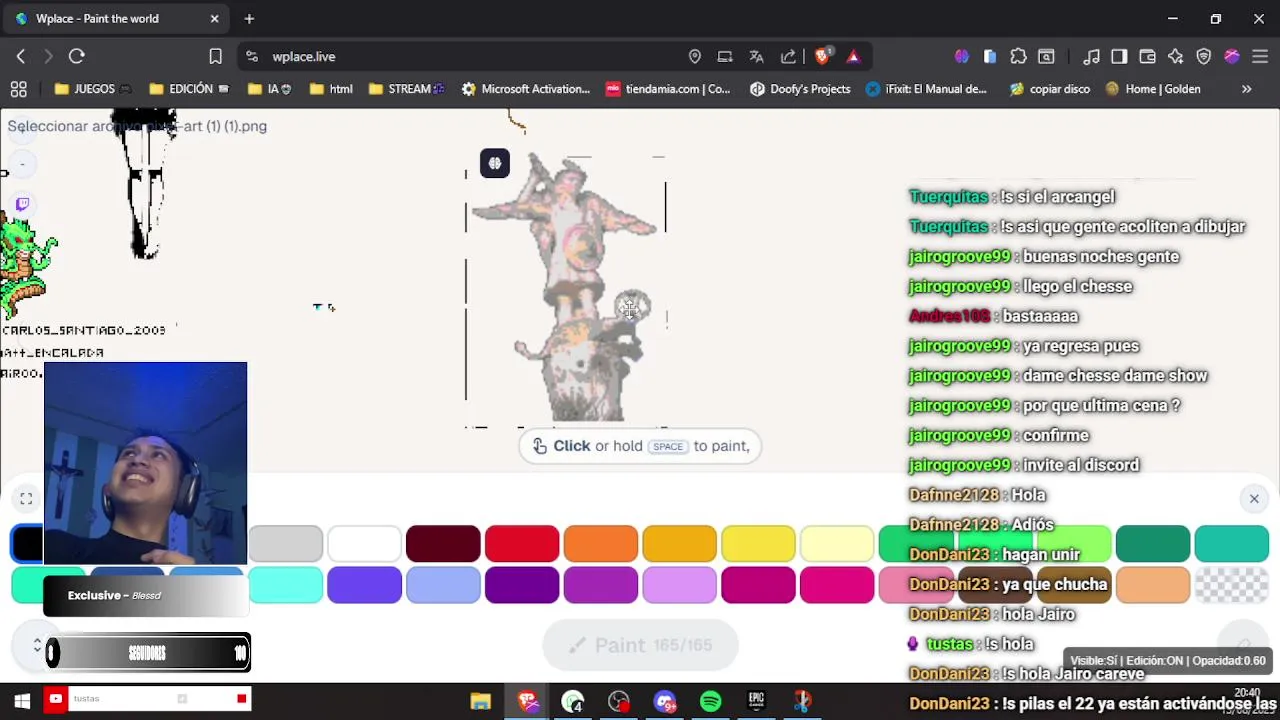Viewport: 1280px width, 720px height.
Task: Open the IA bookmarks folder
Action: point(270,89)
